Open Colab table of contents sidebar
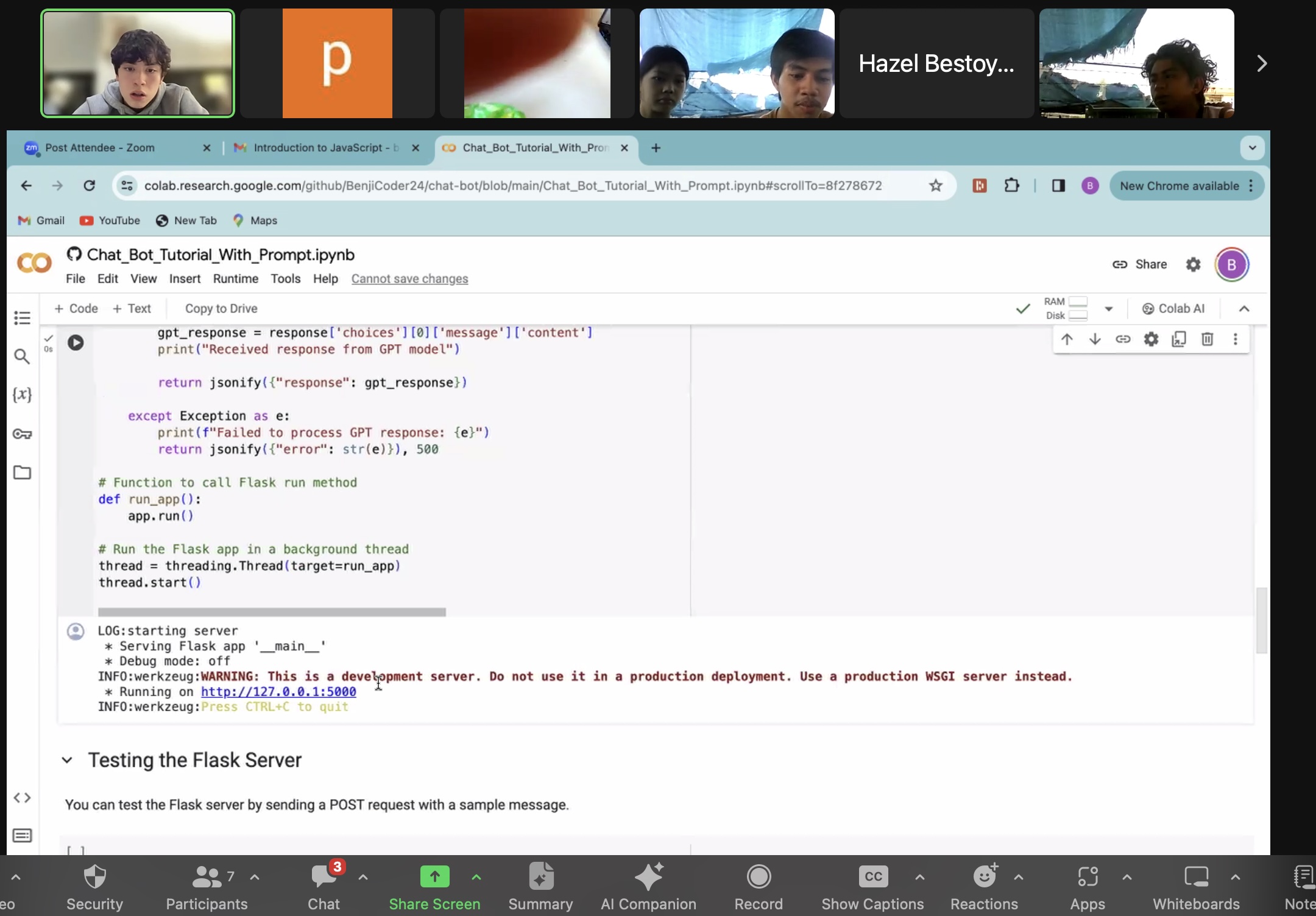This screenshot has width=1316, height=916. (22, 318)
